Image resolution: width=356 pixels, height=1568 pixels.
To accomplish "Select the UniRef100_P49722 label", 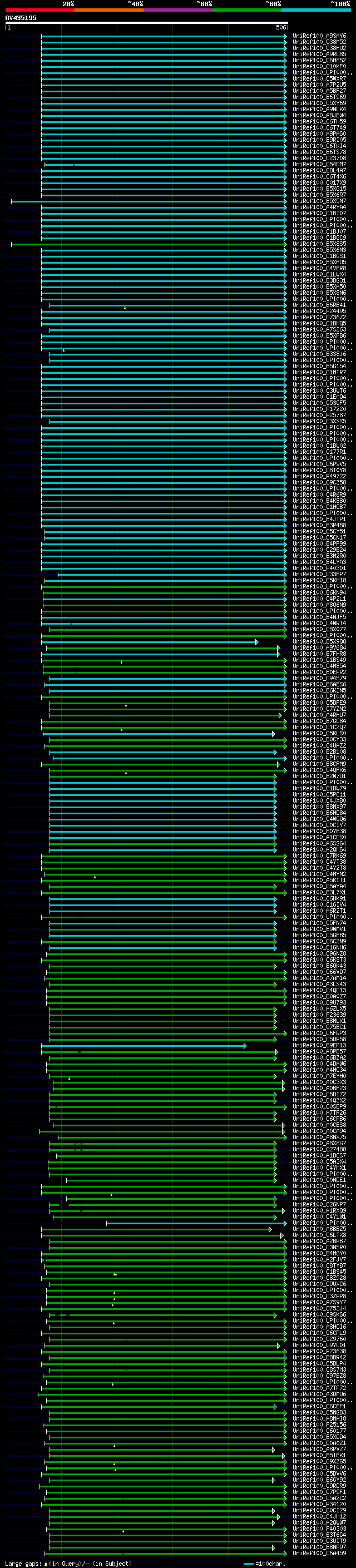I will [319, 476].
